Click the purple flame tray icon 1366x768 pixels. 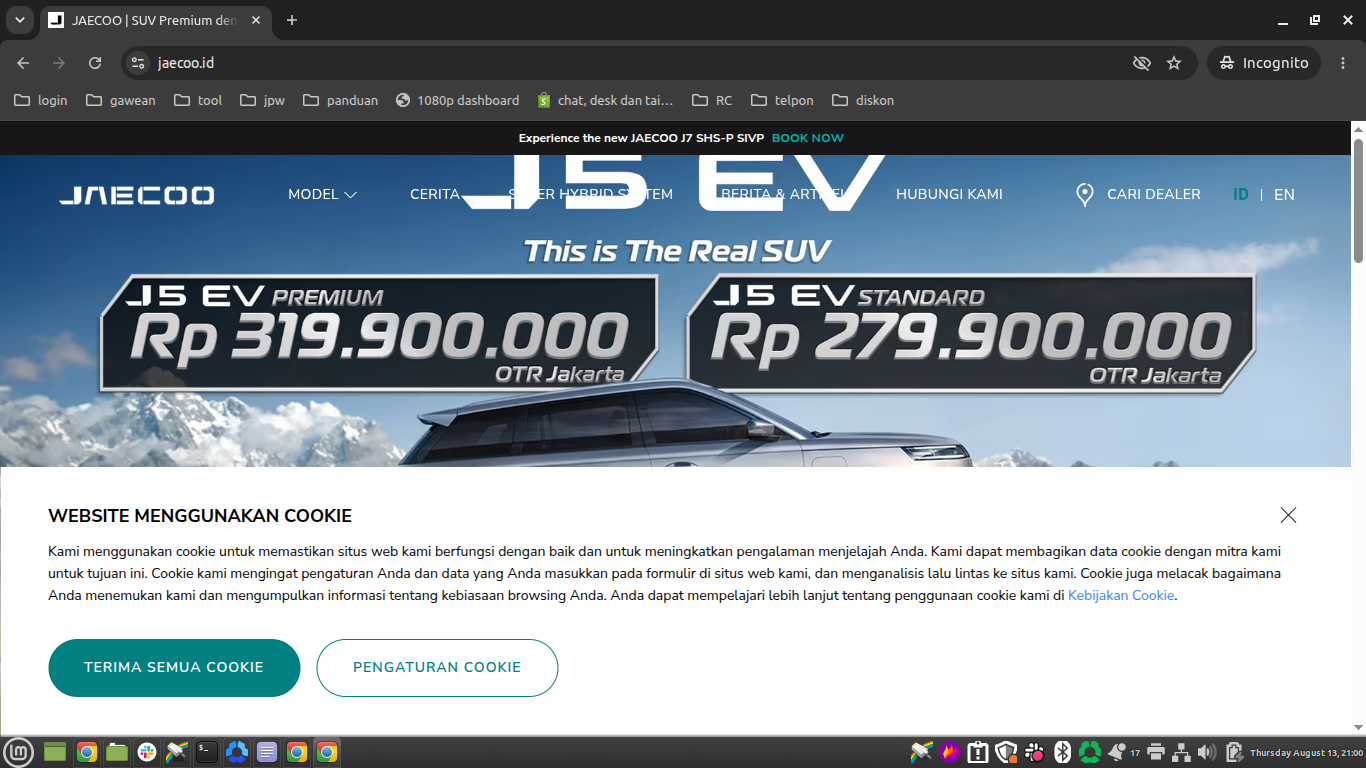(x=950, y=752)
